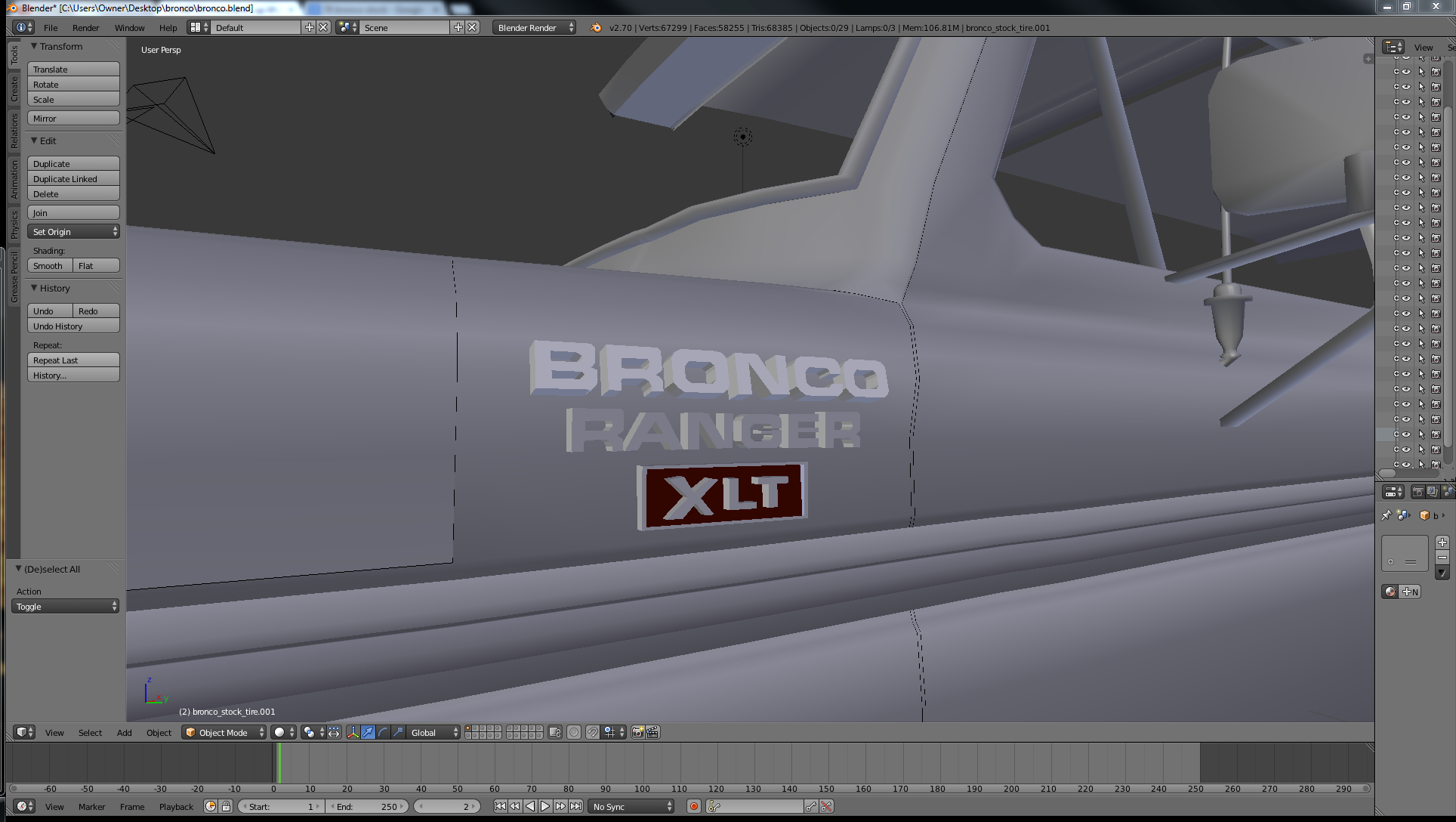Jump to the first frame
The width and height of the screenshot is (1456, 822).
tap(500, 807)
